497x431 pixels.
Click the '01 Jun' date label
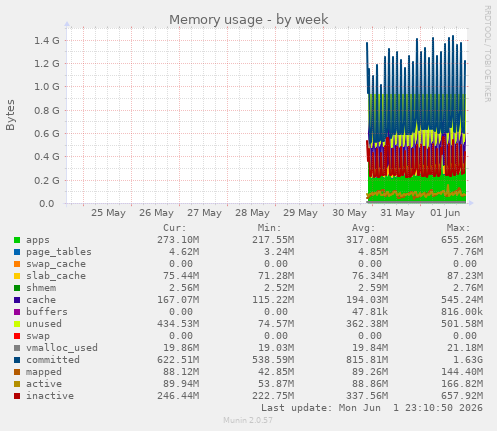tap(445, 213)
